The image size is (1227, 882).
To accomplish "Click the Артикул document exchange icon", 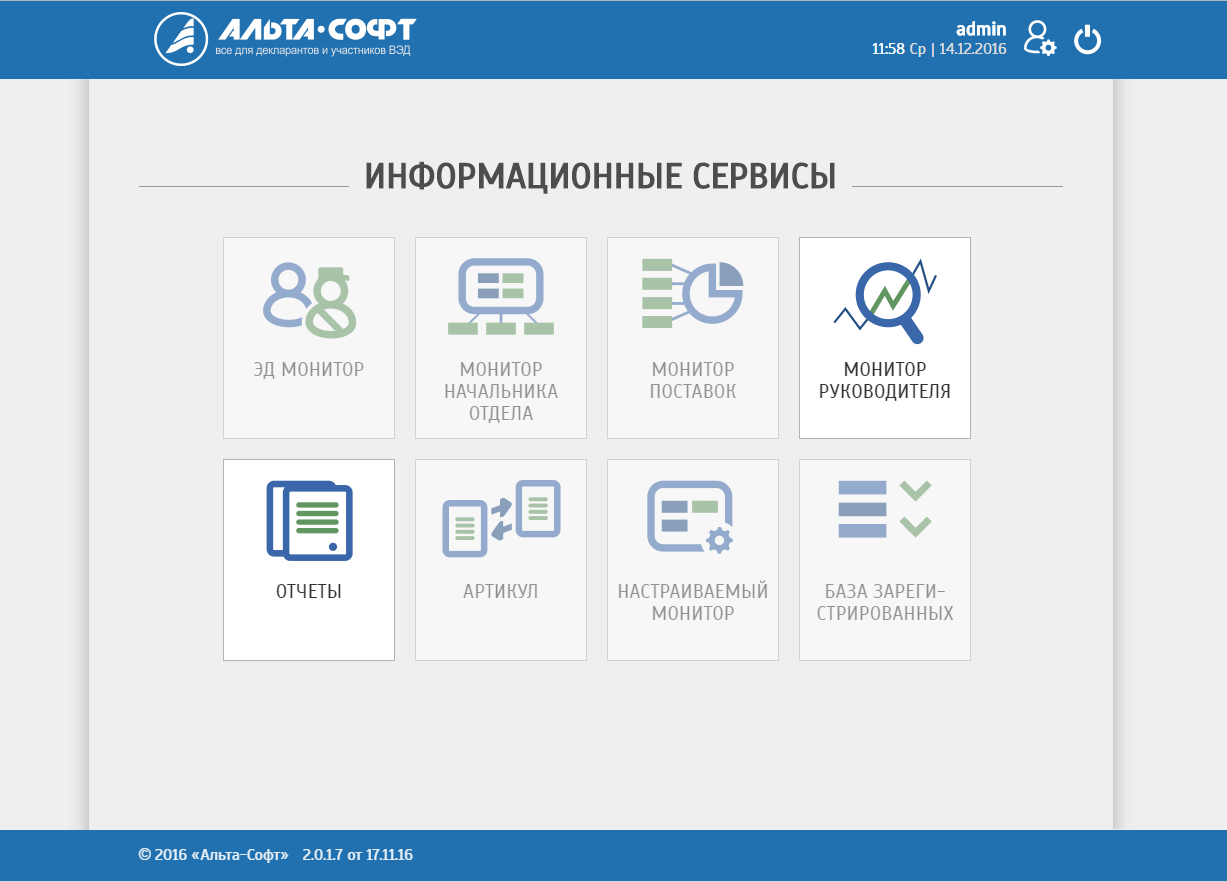I will pyautogui.click(x=501, y=519).
